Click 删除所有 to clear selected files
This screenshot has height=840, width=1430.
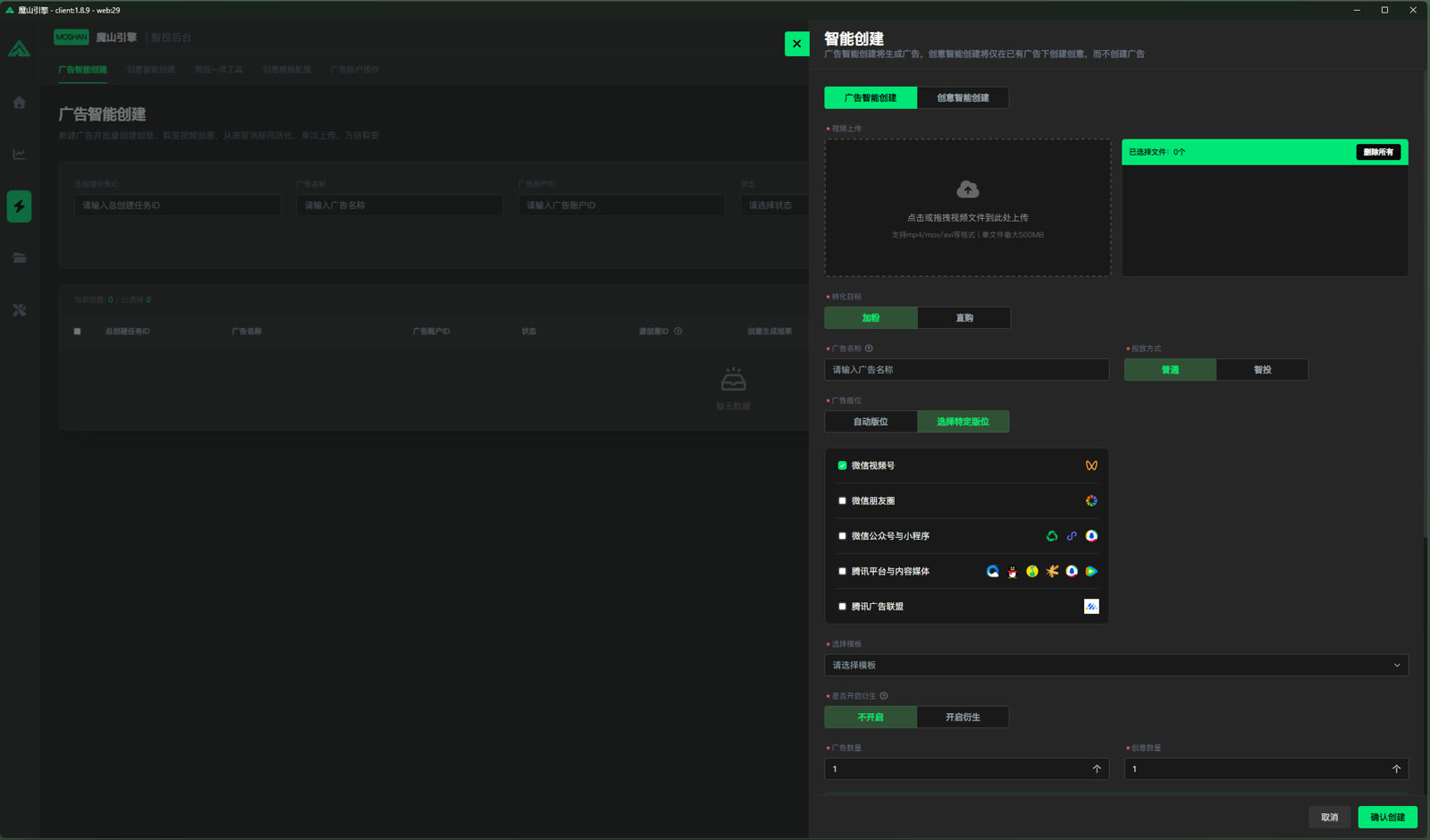point(1378,153)
